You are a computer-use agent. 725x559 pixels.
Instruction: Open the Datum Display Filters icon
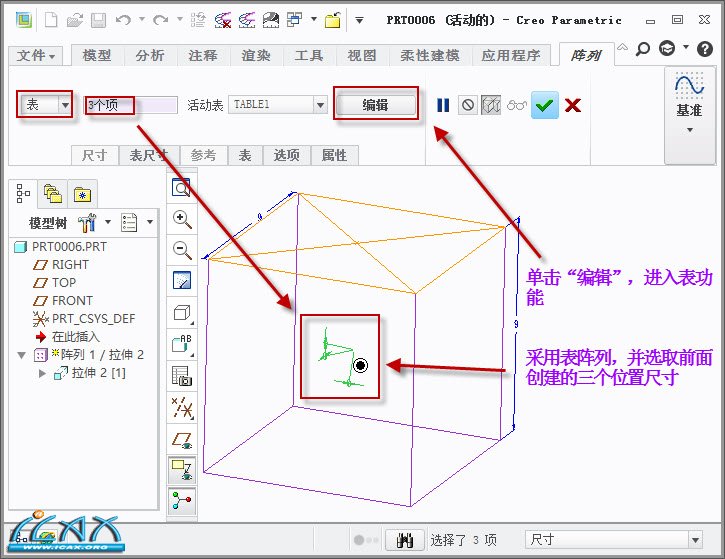click(182, 408)
